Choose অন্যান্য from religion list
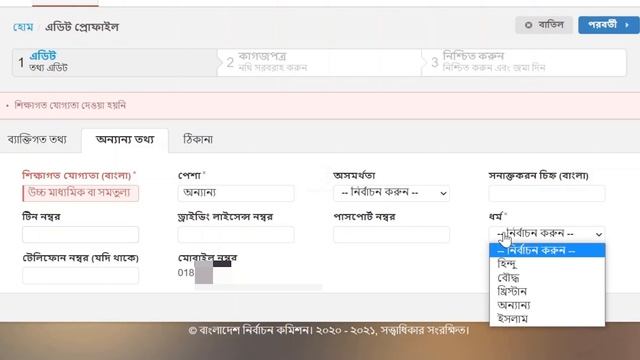This screenshot has height=360, width=640. pos(547,305)
